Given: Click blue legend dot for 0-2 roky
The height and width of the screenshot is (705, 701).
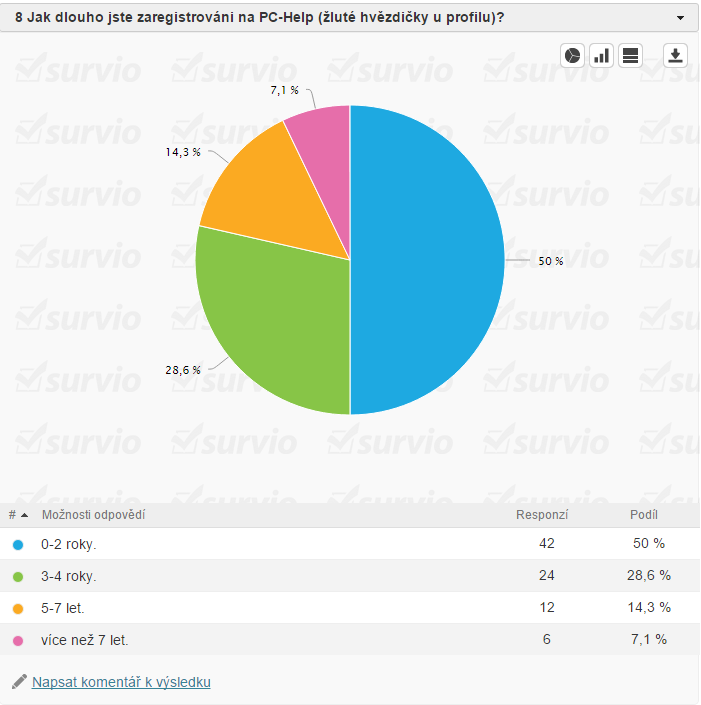Looking at the screenshot, I should pyautogui.click(x=17, y=545).
